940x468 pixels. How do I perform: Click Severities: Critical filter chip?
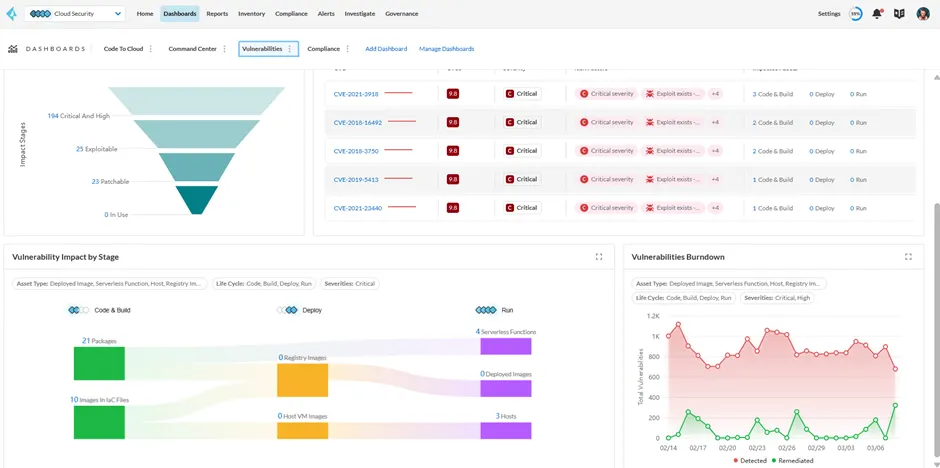click(350, 284)
